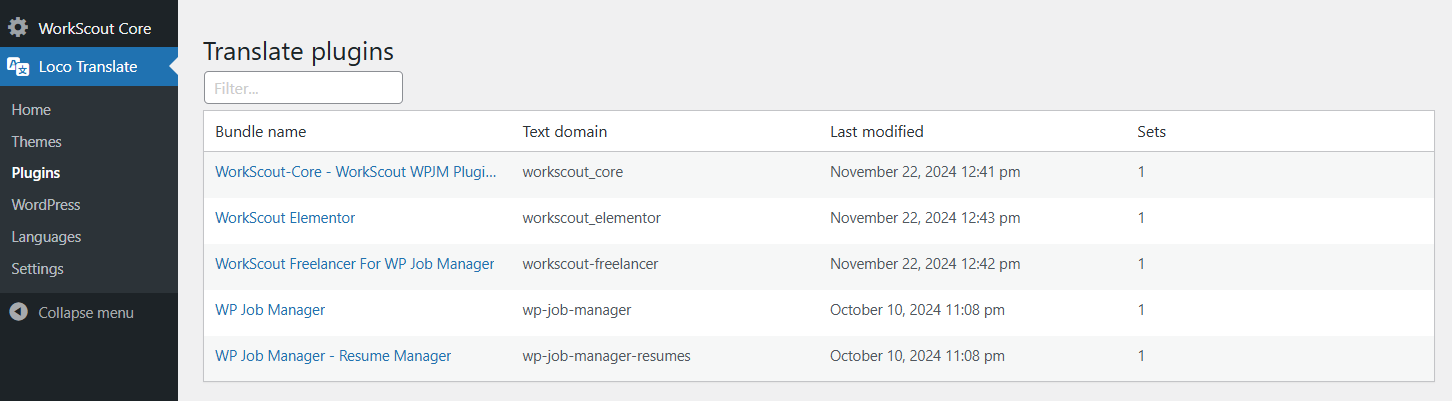Go to the Themes submenu page

pos(36,142)
